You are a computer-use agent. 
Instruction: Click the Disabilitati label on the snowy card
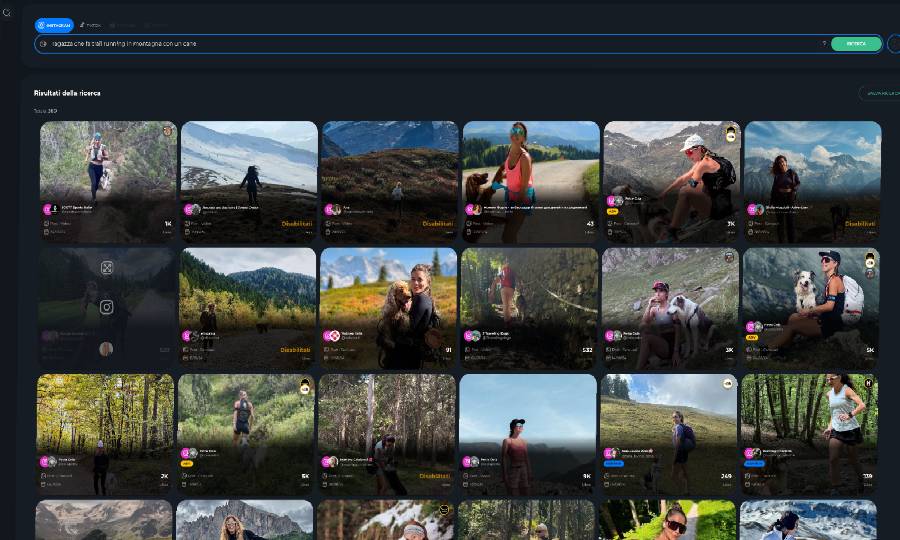tap(297, 224)
